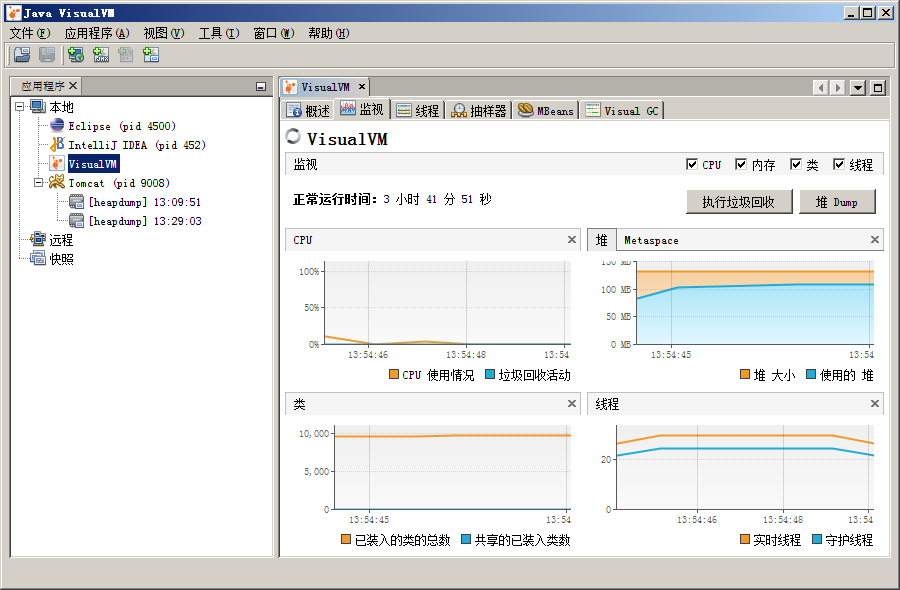Click the last toolbar icon after coredump
The image size is (900, 590).
click(151, 55)
